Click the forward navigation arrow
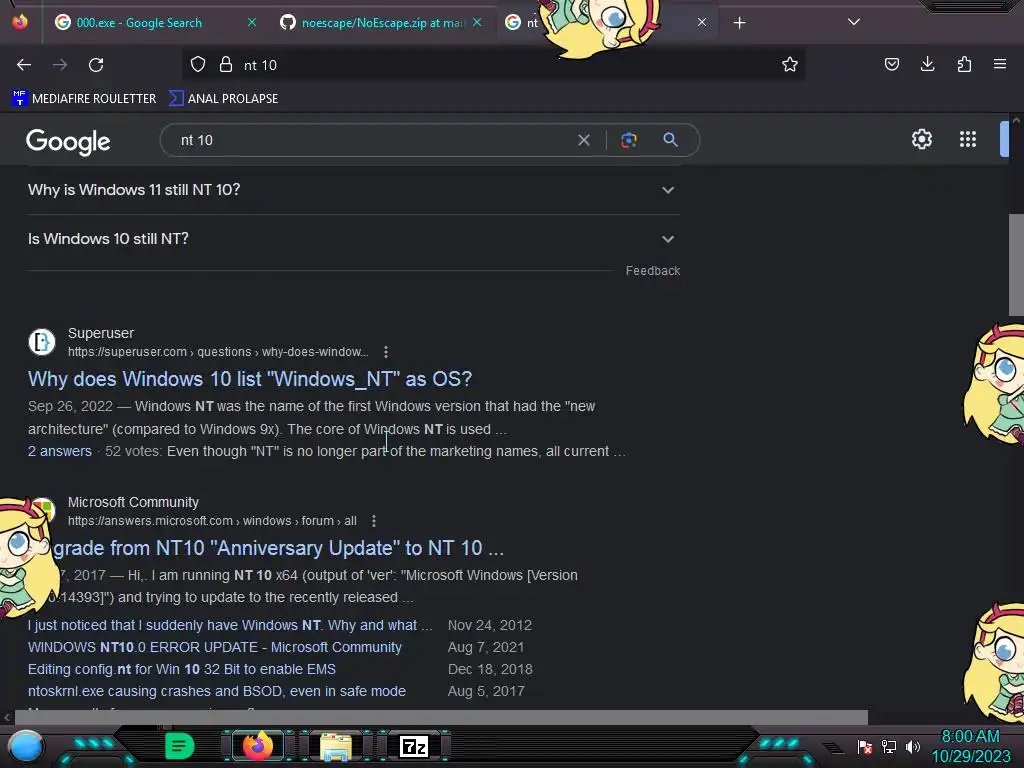The height and width of the screenshot is (768, 1024). click(60, 65)
